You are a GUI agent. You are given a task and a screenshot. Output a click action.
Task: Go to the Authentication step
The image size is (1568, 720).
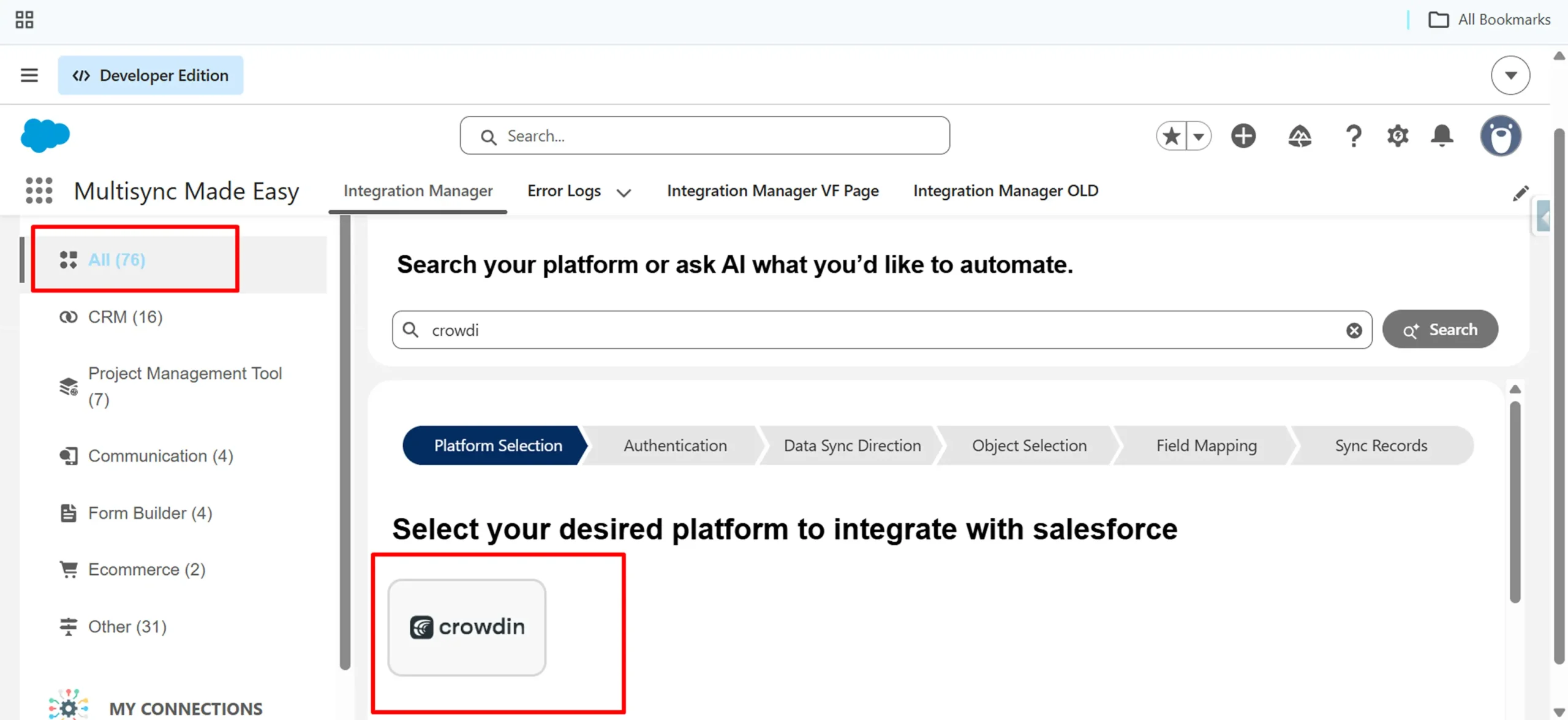pos(675,445)
